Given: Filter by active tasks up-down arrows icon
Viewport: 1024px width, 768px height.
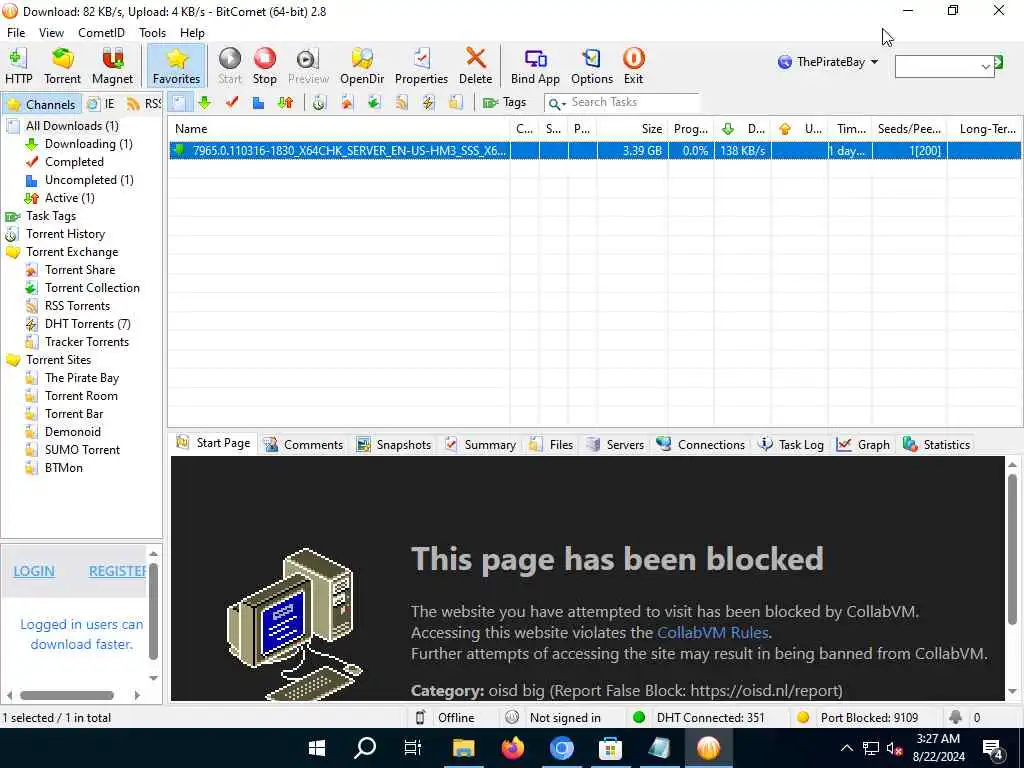Looking at the screenshot, I should 285,103.
